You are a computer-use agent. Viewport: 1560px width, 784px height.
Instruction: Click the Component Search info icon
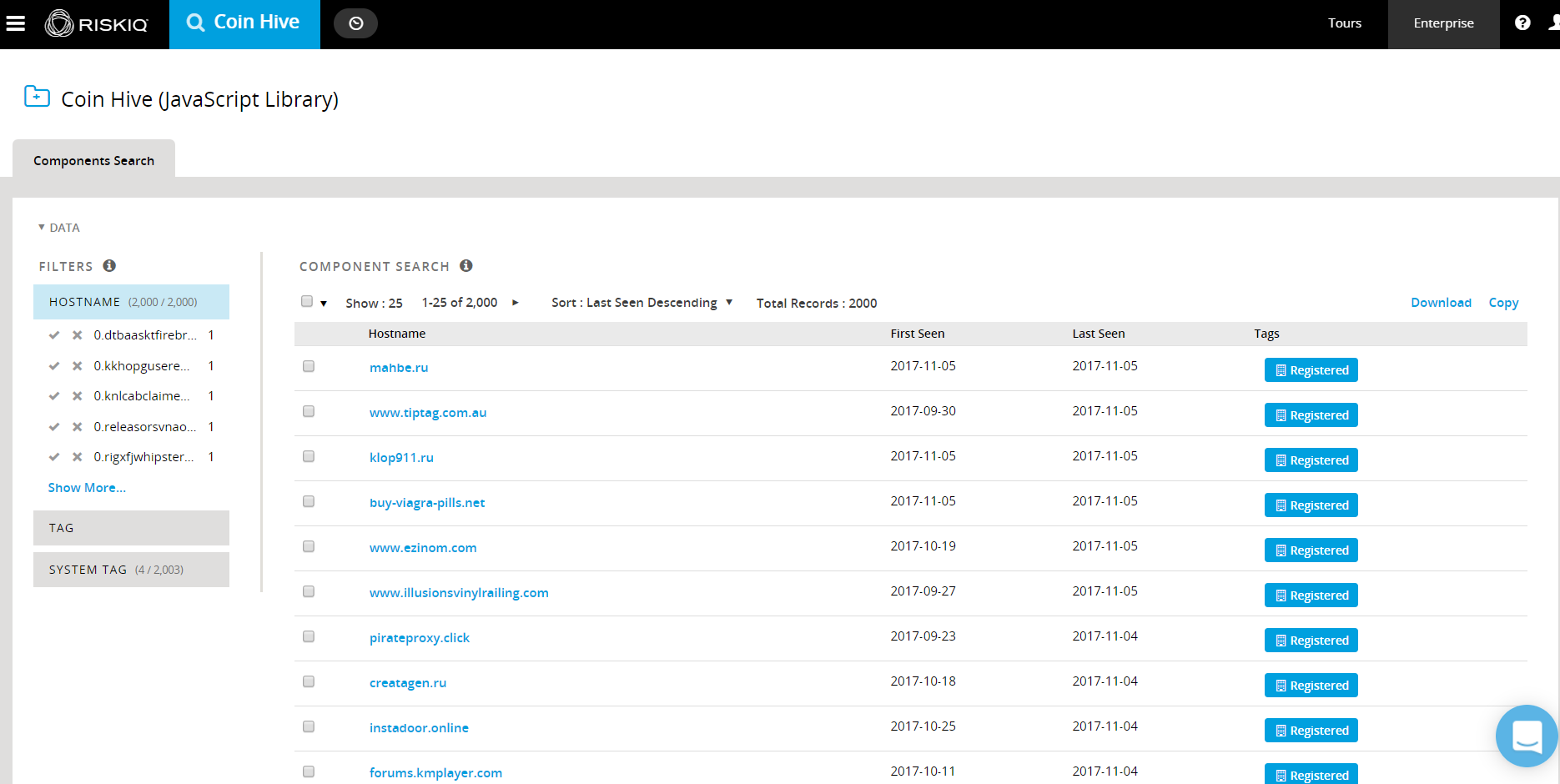click(x=466, y=266)
